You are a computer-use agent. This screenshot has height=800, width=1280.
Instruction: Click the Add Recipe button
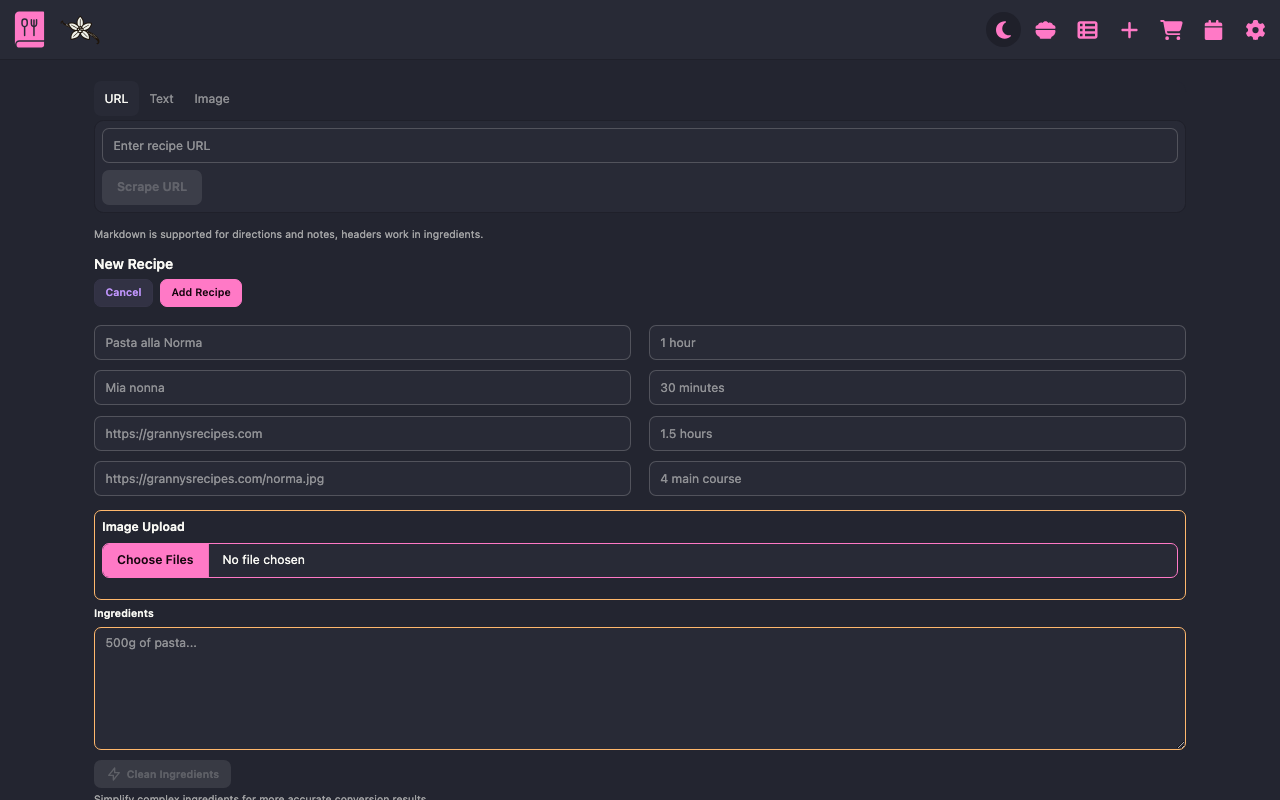coord(201,293)
